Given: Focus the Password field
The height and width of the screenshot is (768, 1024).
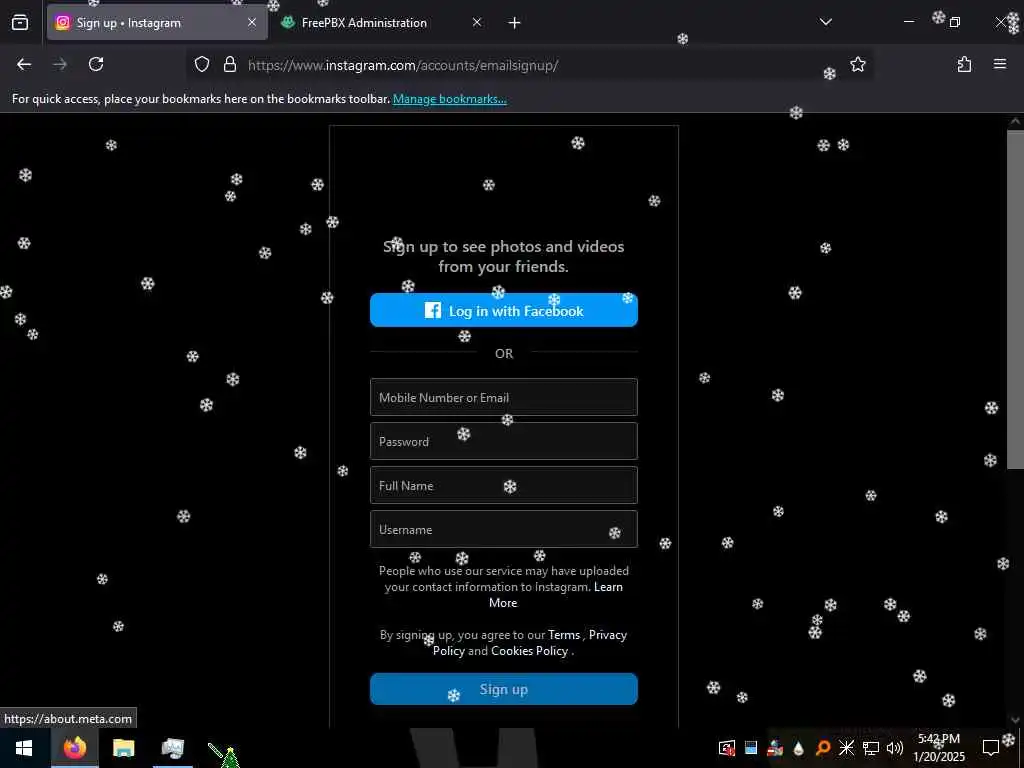Looking at the screenshot, I should click(x=504, y=441).
